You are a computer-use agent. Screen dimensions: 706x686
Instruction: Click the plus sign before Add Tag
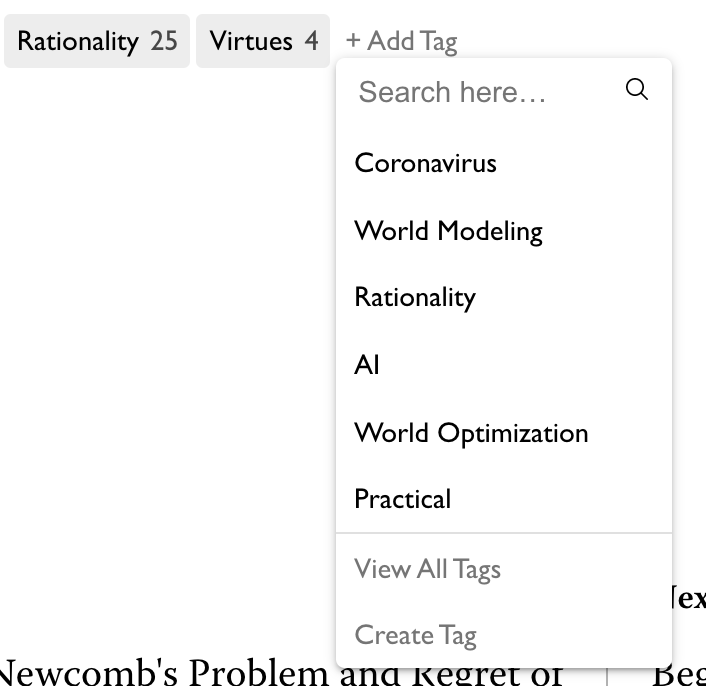click(x=353, y=41)
